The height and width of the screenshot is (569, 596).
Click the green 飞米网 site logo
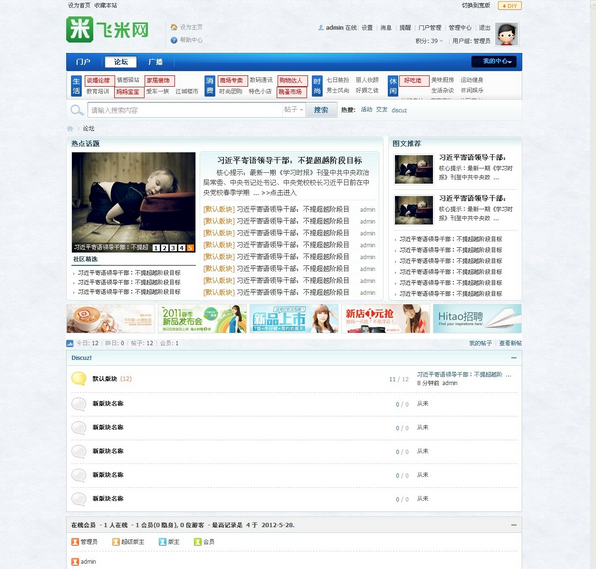108,29
